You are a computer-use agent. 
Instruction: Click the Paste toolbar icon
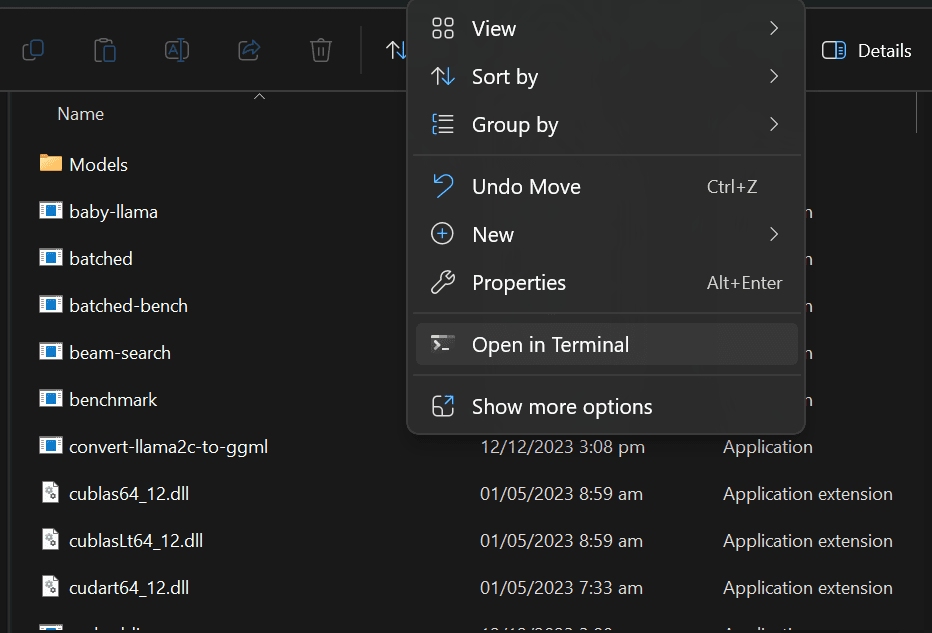coord(105,50)
